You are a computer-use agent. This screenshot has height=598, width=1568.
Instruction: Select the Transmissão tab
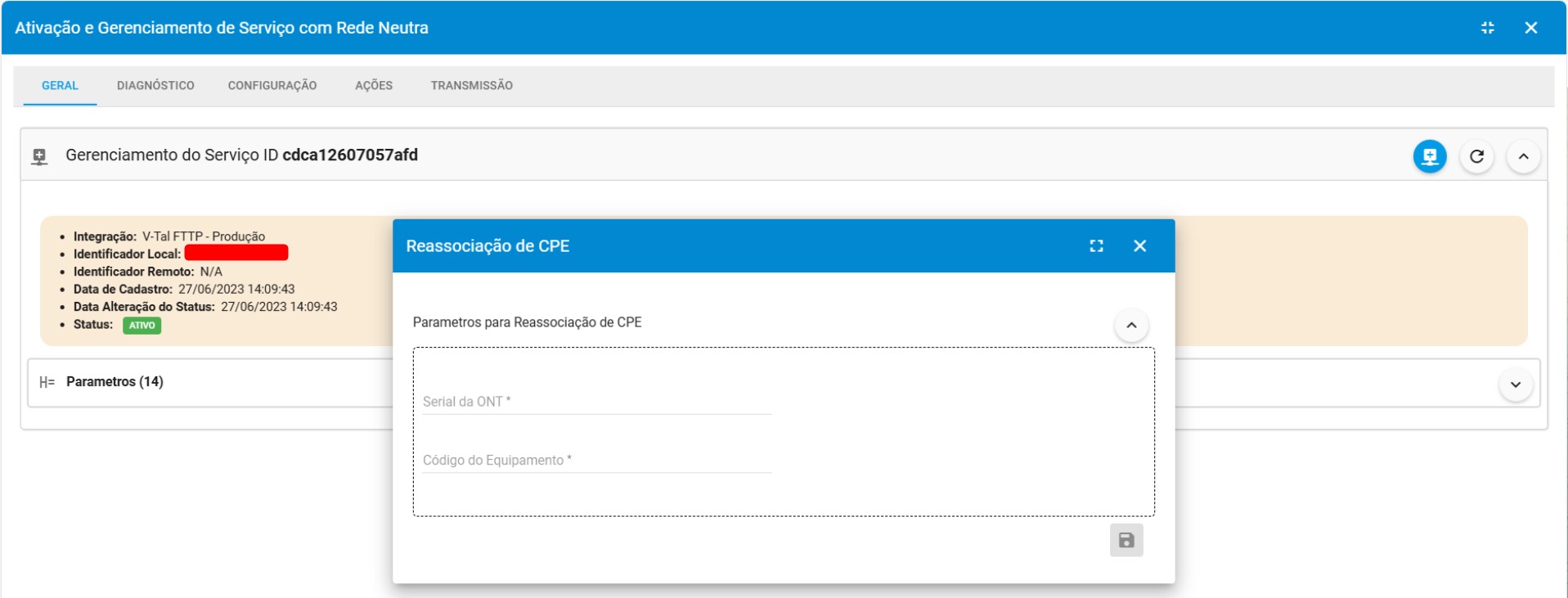pos(471,85)
